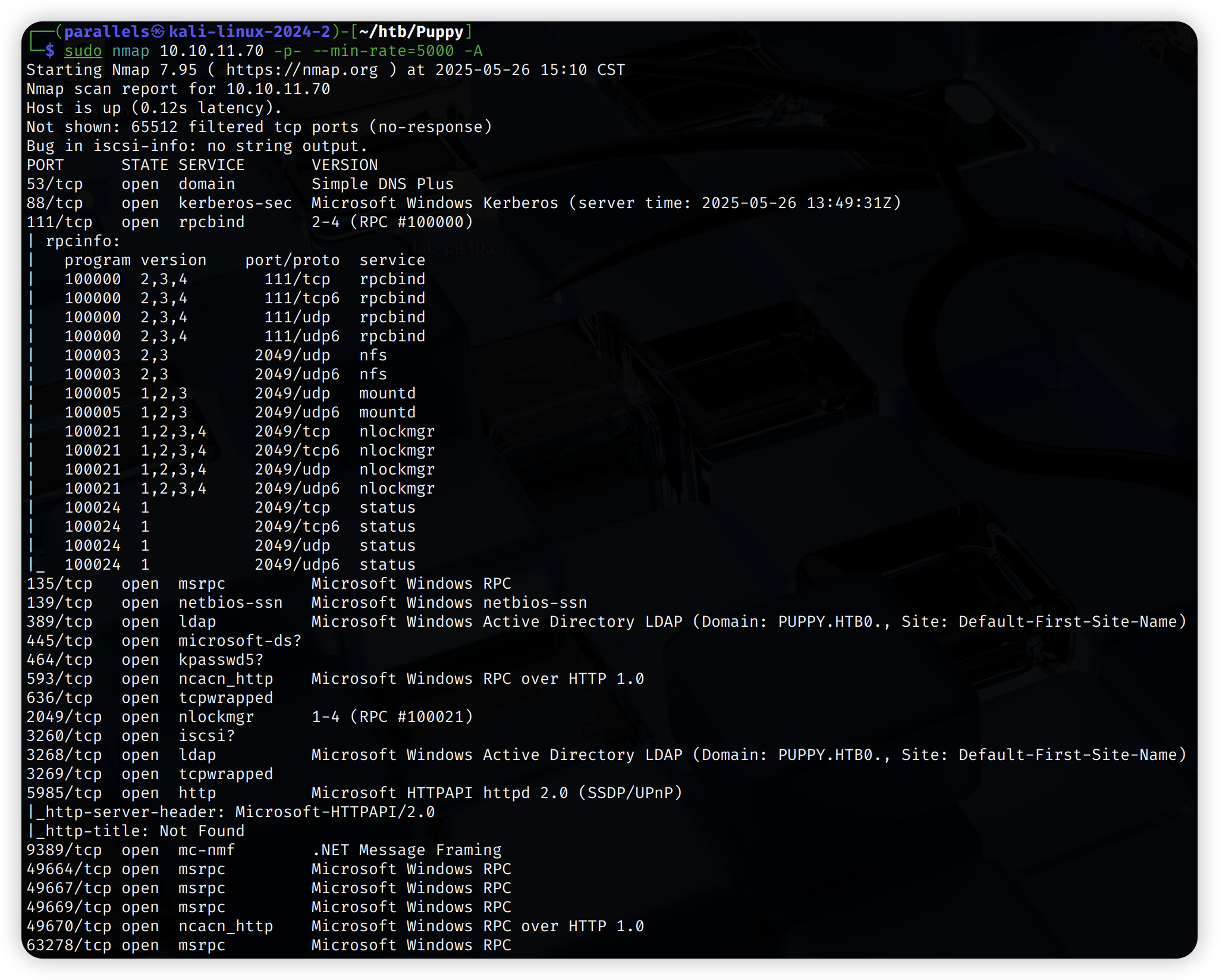The height and width of the screenshot is (980, 1219).
Task: Click the '111/tcp6' rpcbind entry
Action: pyautogui.click(x=302, y=299)
